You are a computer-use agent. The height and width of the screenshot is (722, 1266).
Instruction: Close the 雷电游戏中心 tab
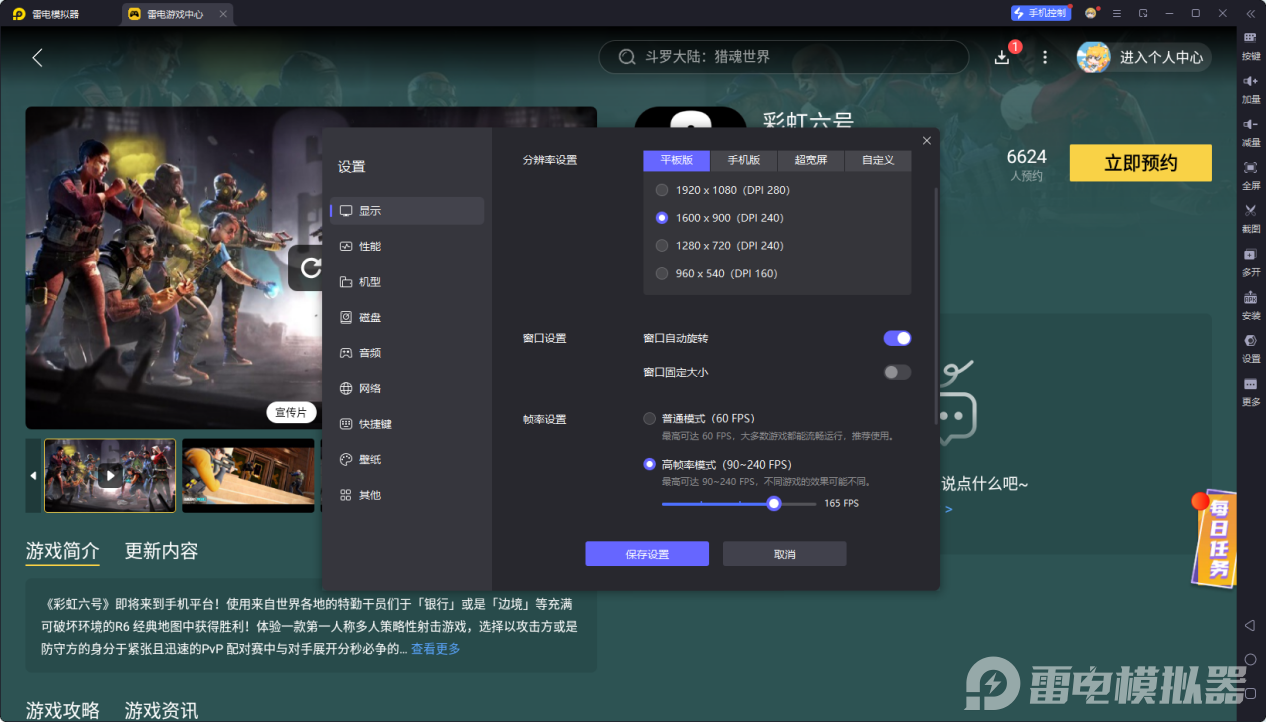coord(222,14)
